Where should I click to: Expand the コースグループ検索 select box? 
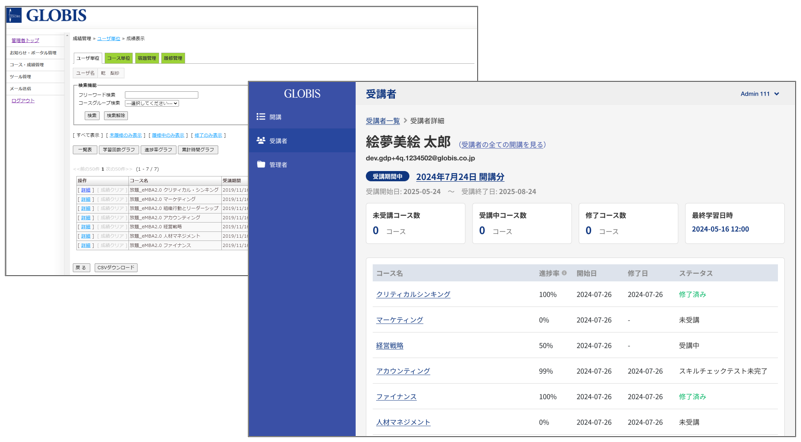(x=152, y=103)
